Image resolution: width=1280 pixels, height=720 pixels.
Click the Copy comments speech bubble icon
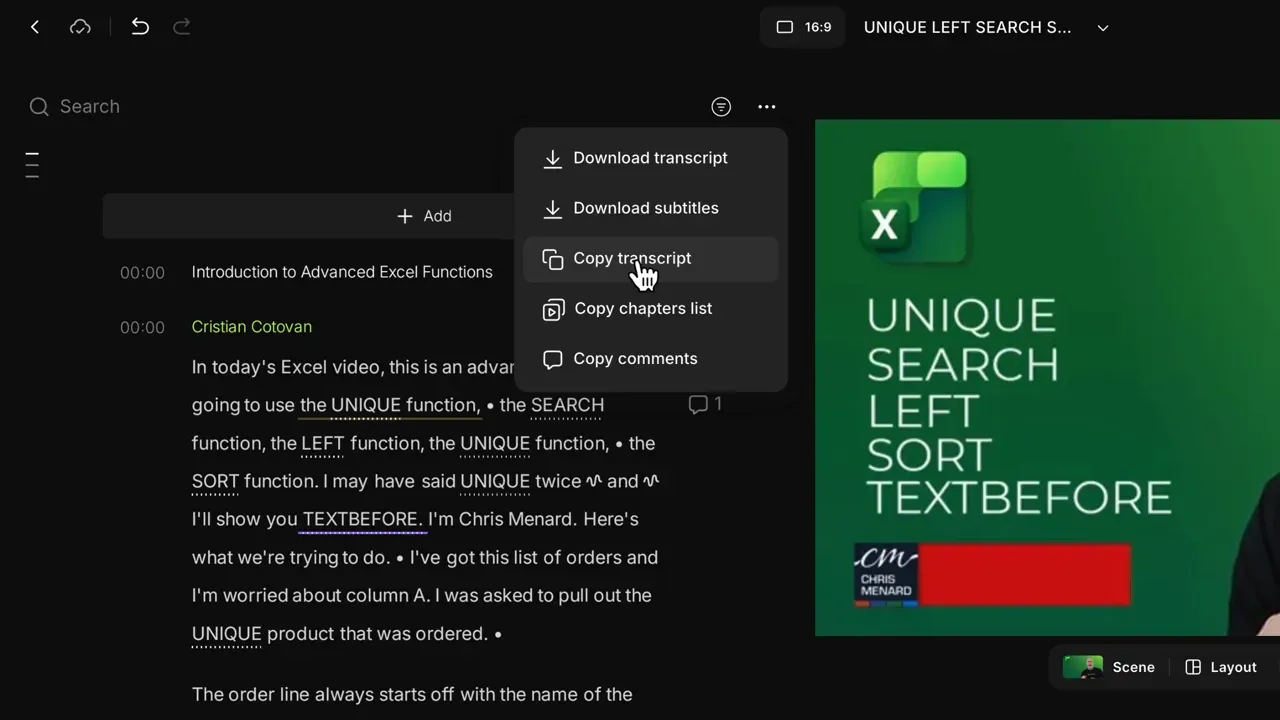(x=552, y=359)
